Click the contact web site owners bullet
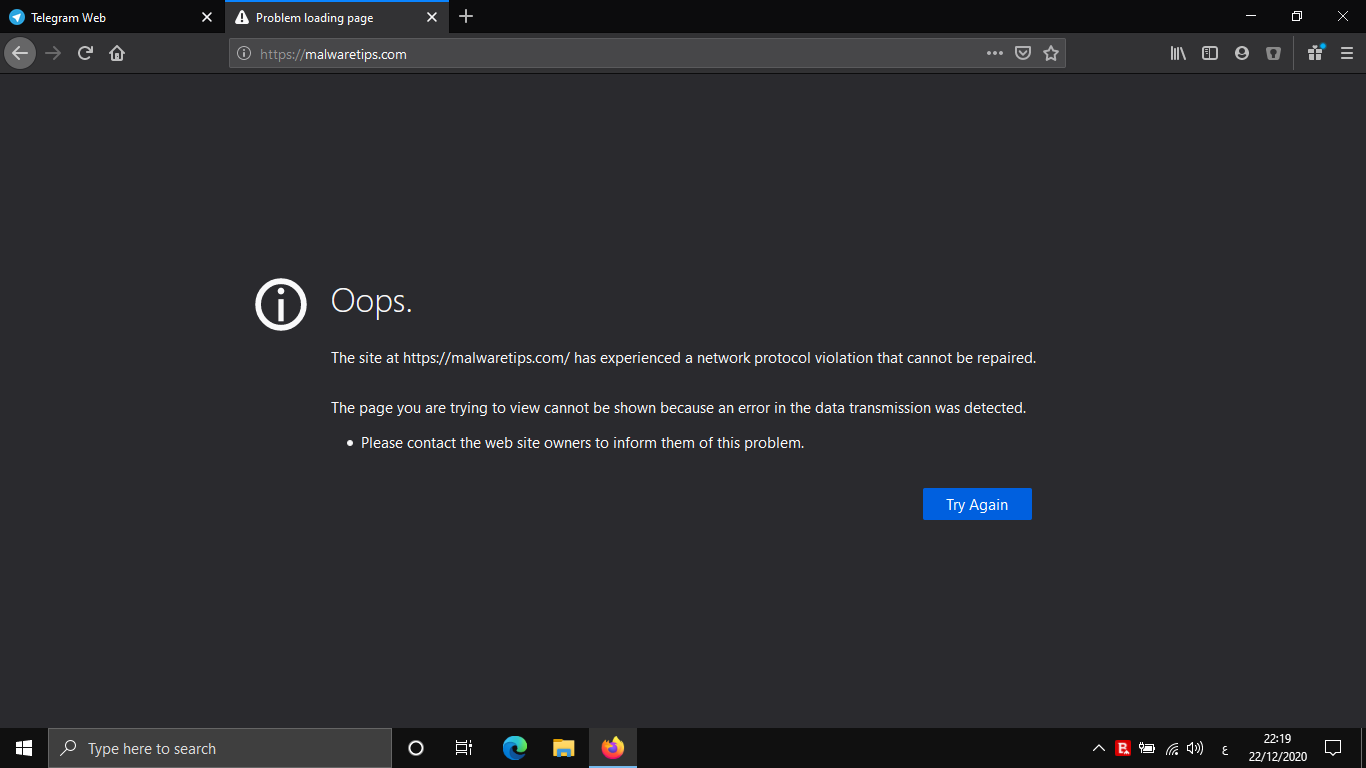 pyautogui.click(x=582, y=442)
